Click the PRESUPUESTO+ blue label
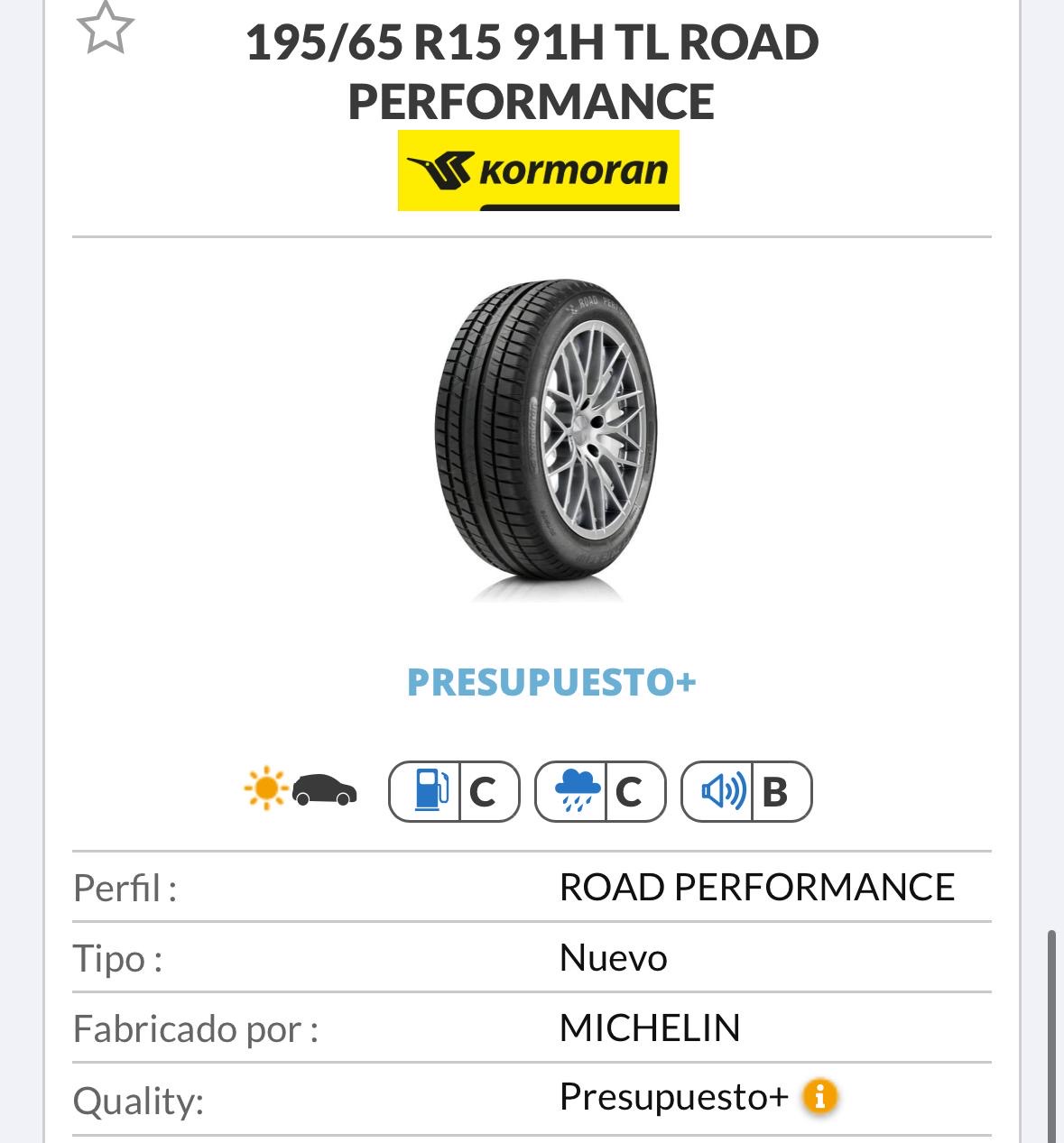 [551, 682]
